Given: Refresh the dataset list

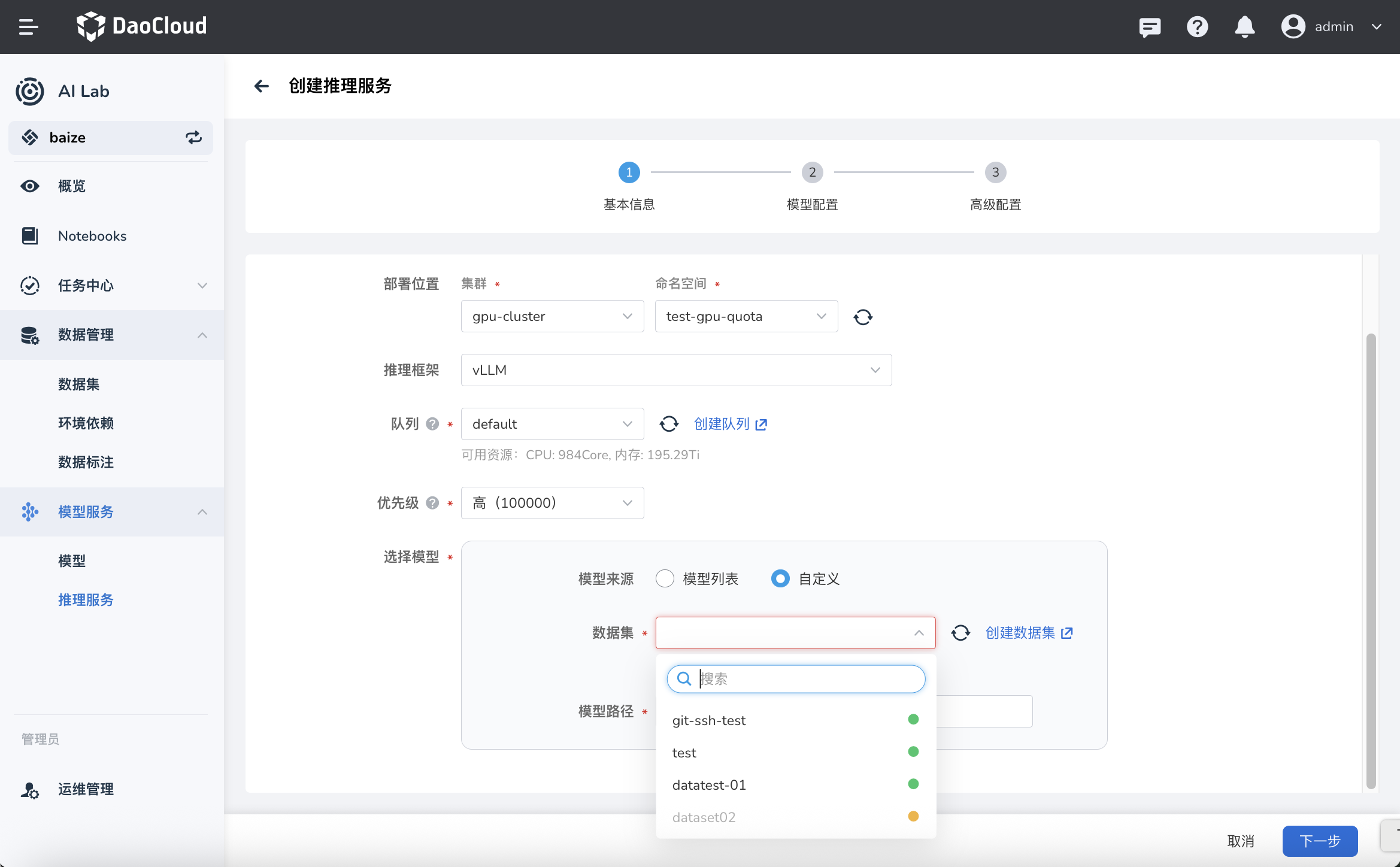Looking at the screenshot, I should (x=960, y=633).
